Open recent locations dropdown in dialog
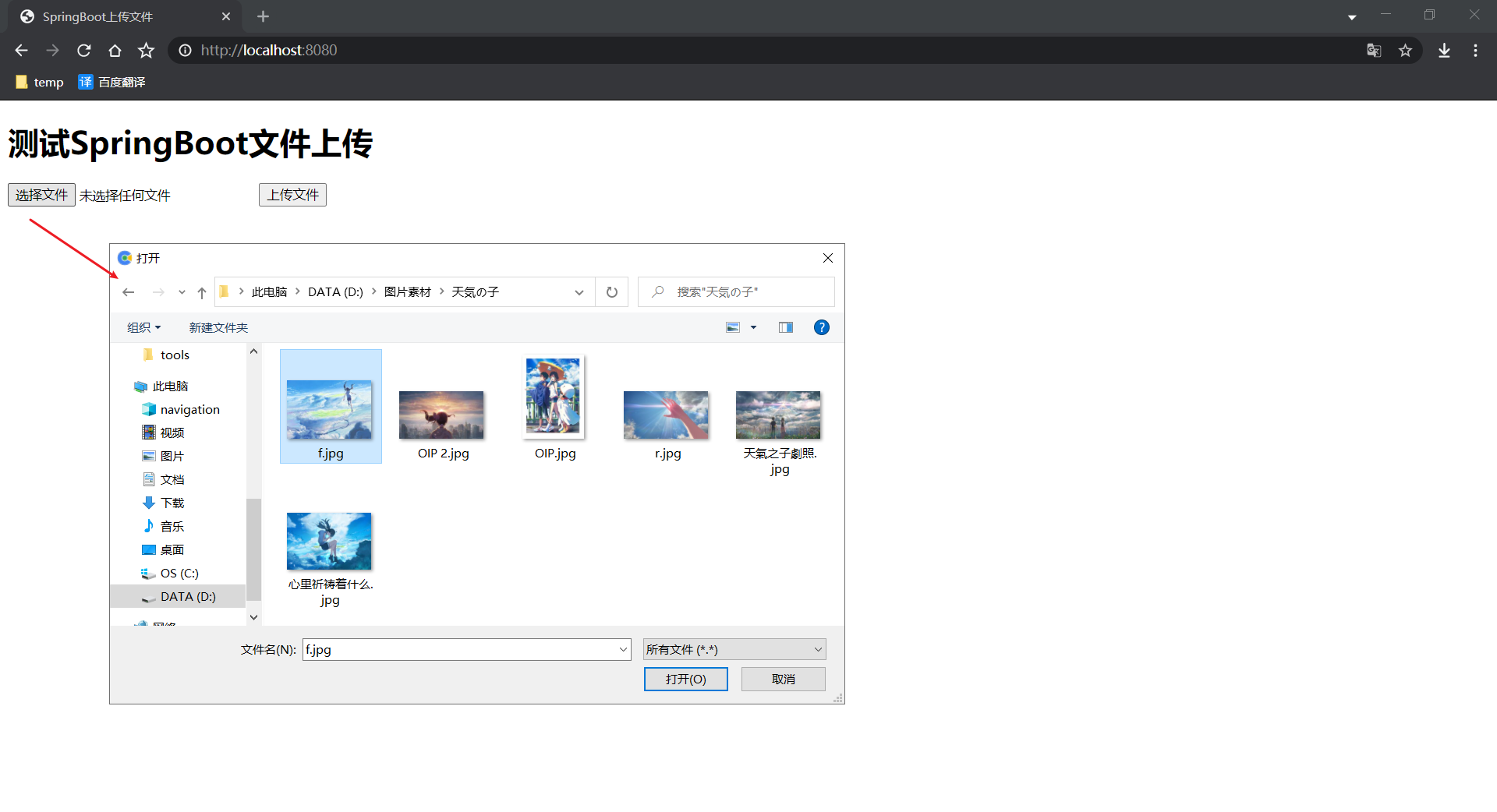 point(182,292)
